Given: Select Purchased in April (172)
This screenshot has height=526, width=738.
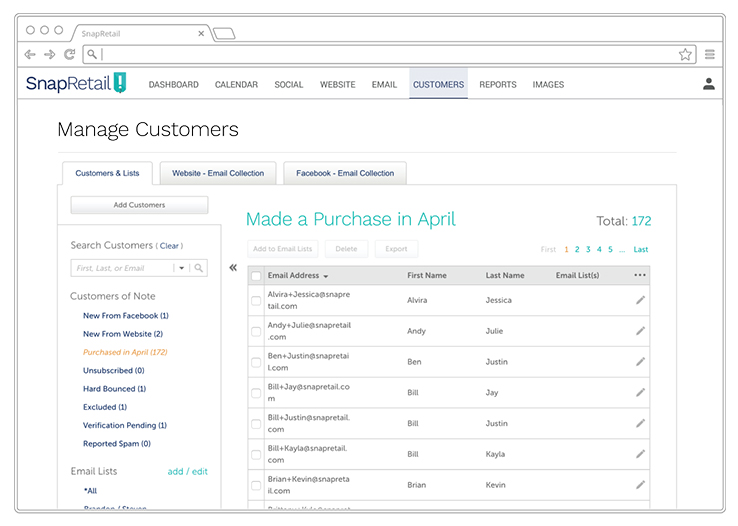Looking at the screenshot, I should coord(125,352).
